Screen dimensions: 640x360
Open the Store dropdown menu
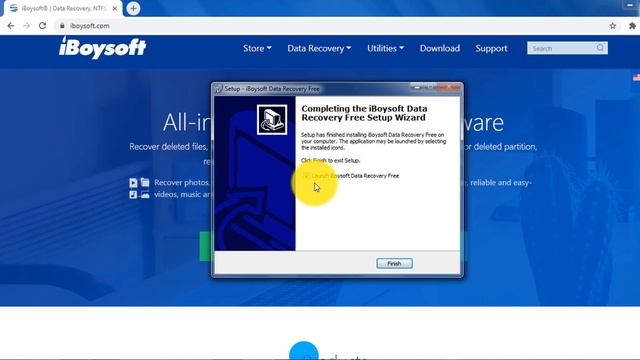(257, 48)
